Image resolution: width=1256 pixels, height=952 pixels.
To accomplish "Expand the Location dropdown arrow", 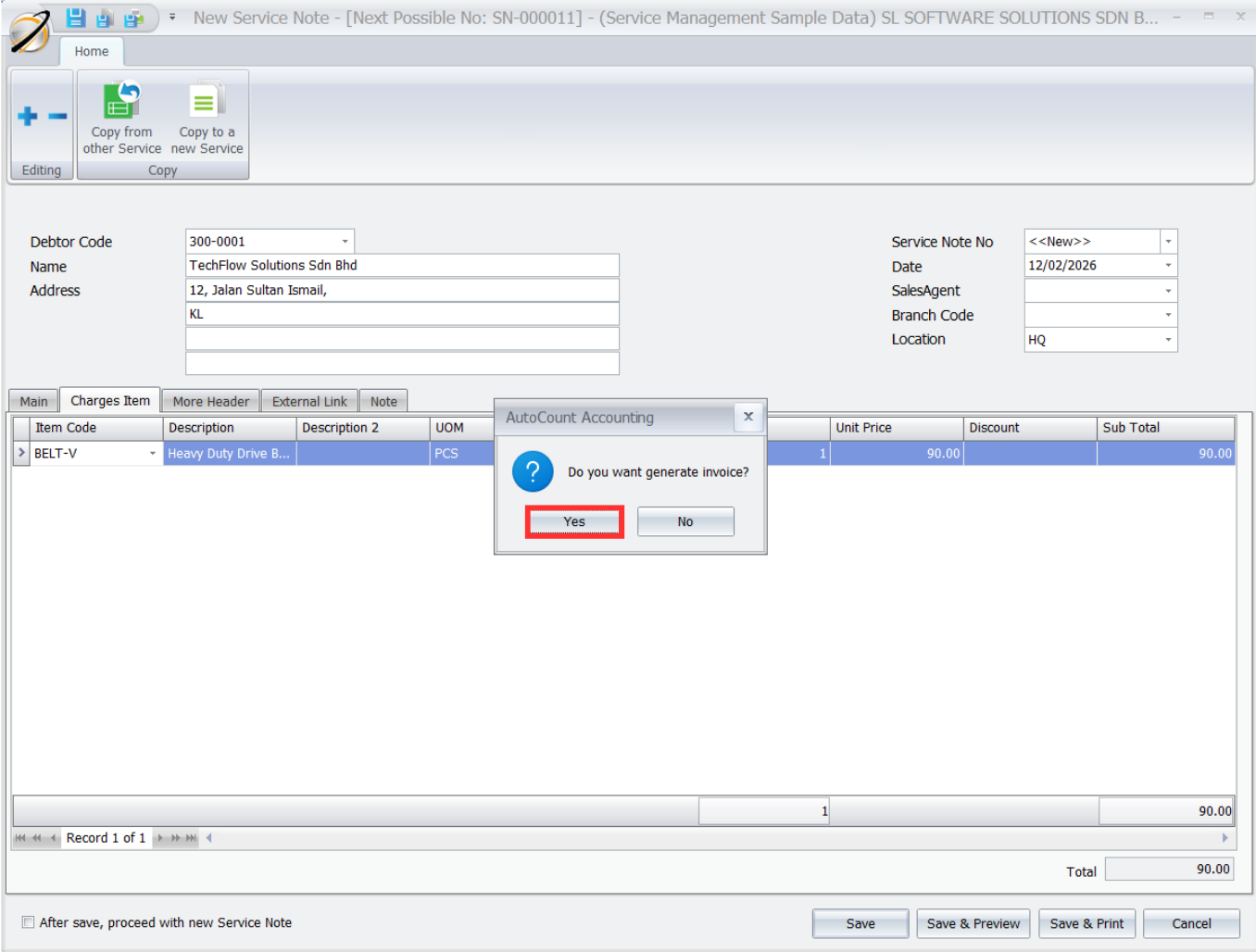I will coord(1168,340).
